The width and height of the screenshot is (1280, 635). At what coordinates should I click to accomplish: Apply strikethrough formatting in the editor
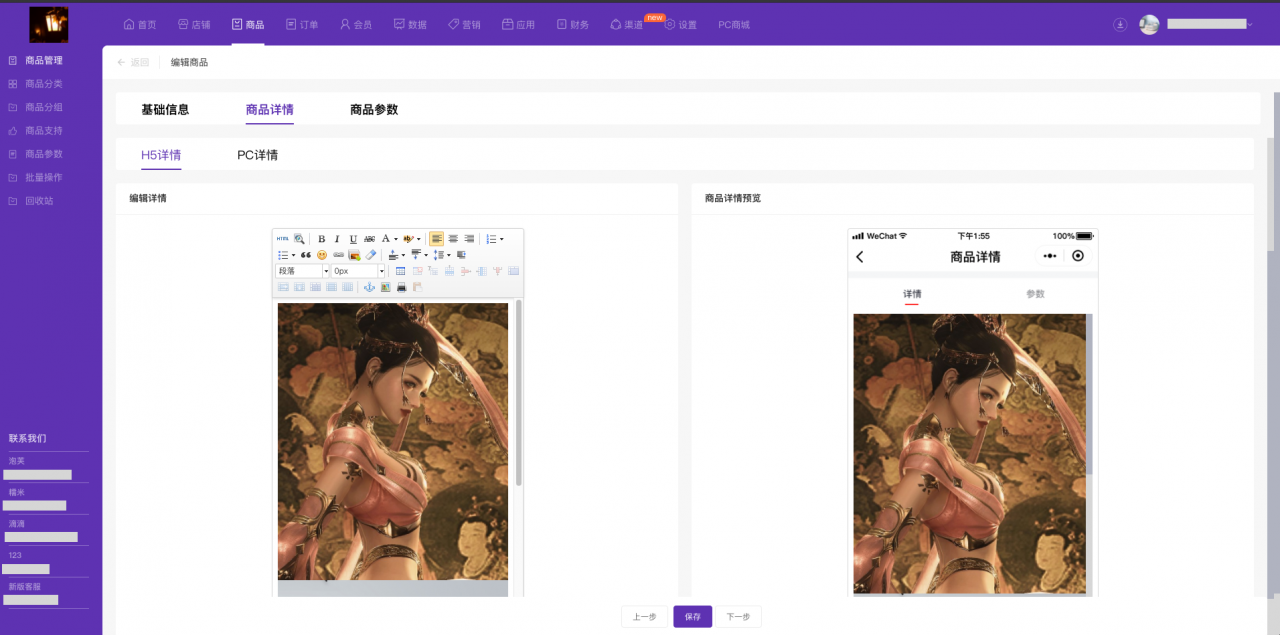coord(369,239)
